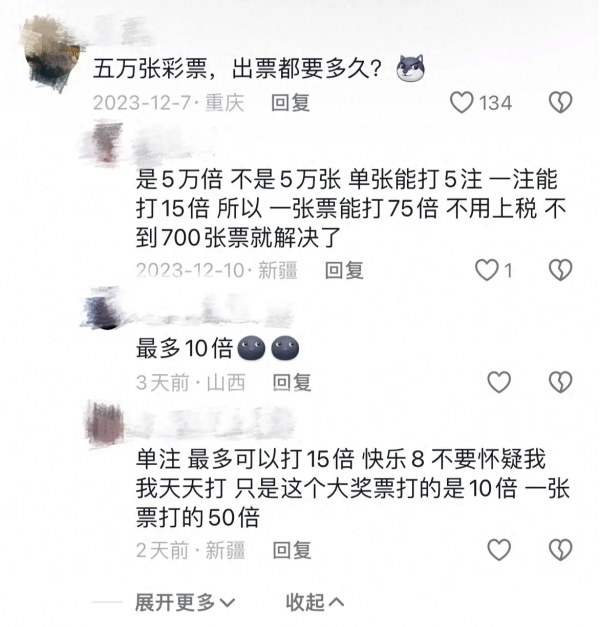Reply to the Shanxi '3天前' comment
Image resolution: width=600 pixels, height=627 pixels.
292,382
